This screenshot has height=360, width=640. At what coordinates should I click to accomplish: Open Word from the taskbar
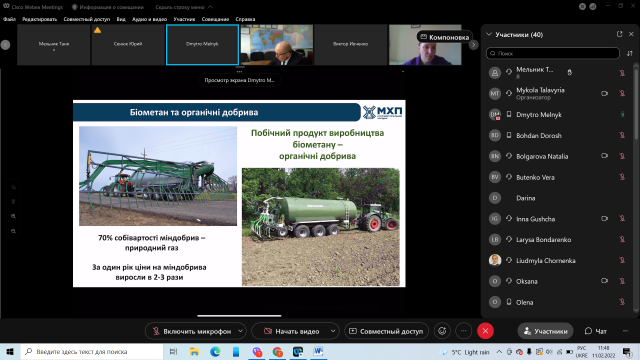[318, 351]
